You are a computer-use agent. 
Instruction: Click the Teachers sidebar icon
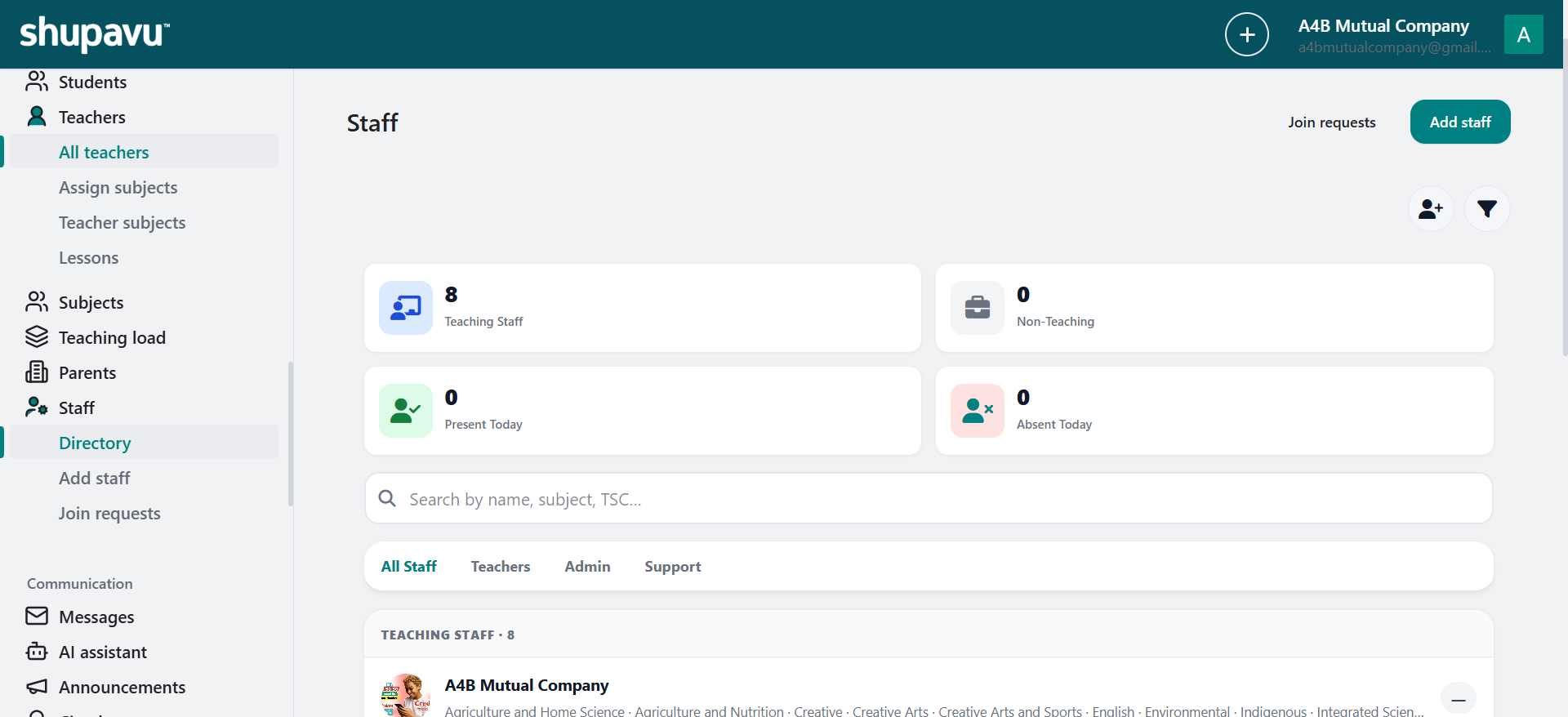[x=37, y=117]
